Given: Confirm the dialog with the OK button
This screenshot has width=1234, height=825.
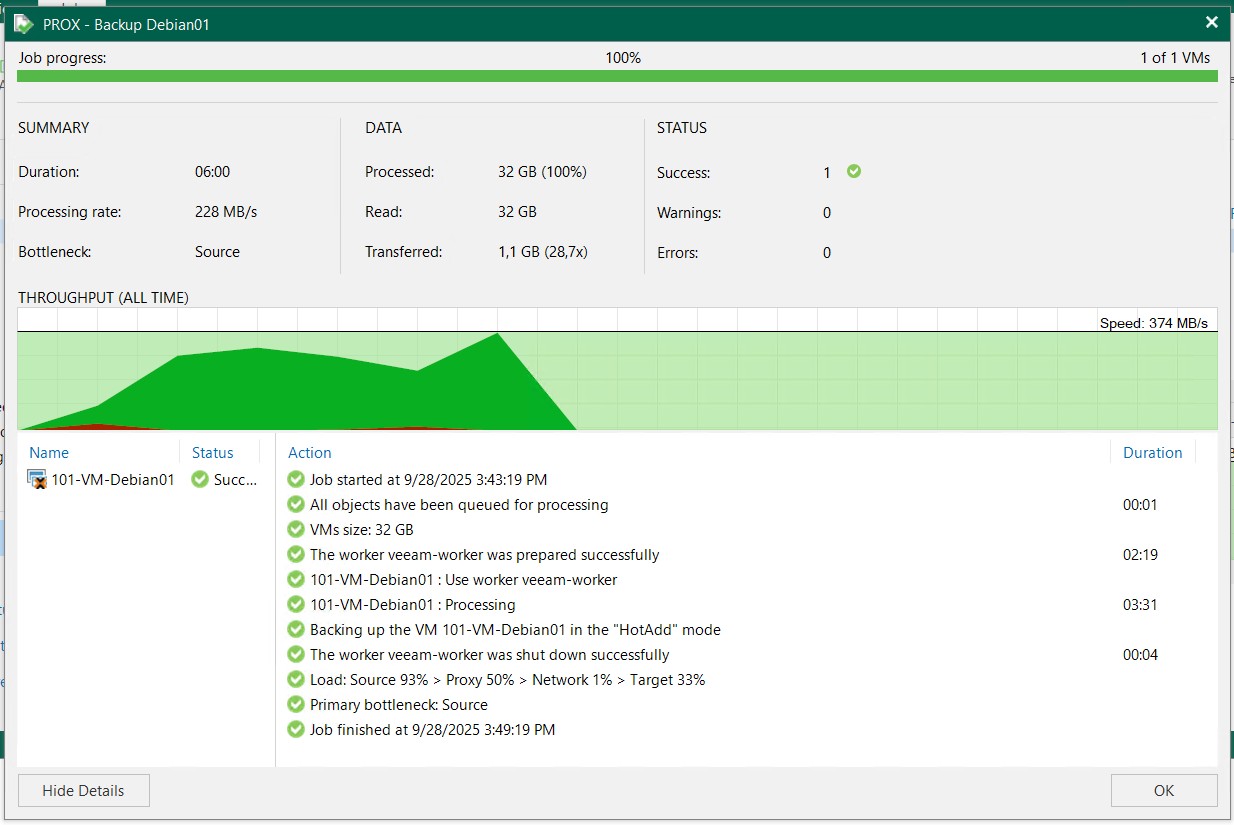Looking at the screenshot, I should pos(1163,791).
